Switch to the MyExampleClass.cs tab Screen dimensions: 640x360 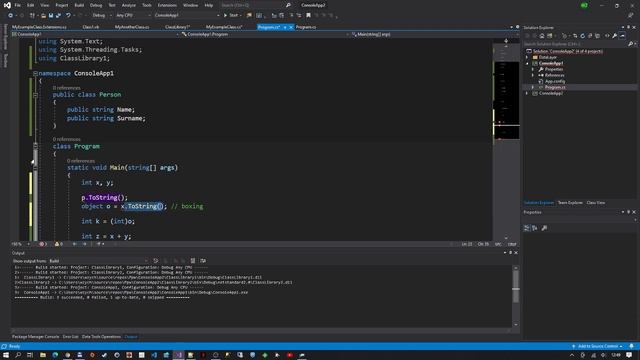224,27
